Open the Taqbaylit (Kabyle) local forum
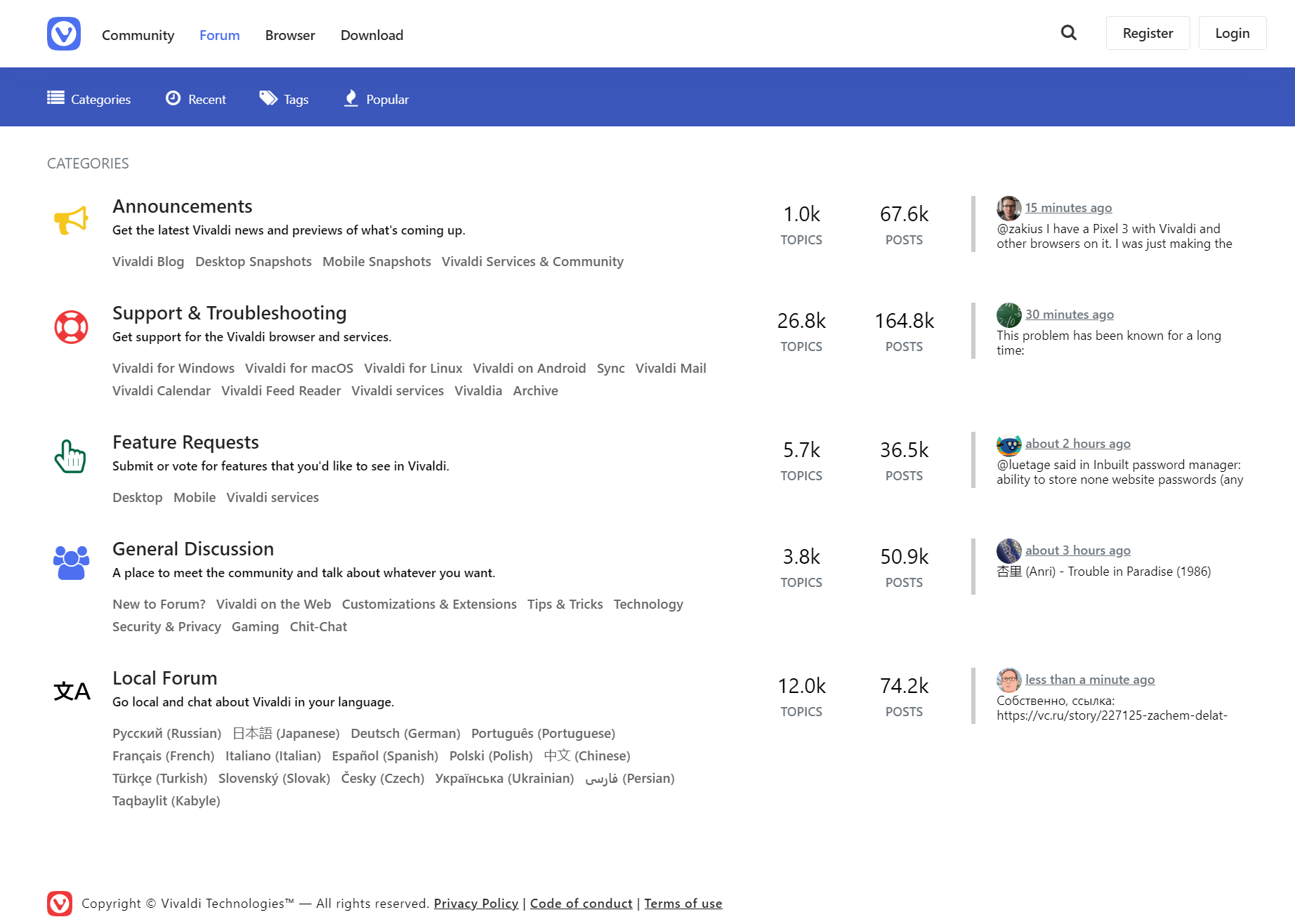Image resolution: width=1295 pixels, height=924 pixels. (166, 801)
